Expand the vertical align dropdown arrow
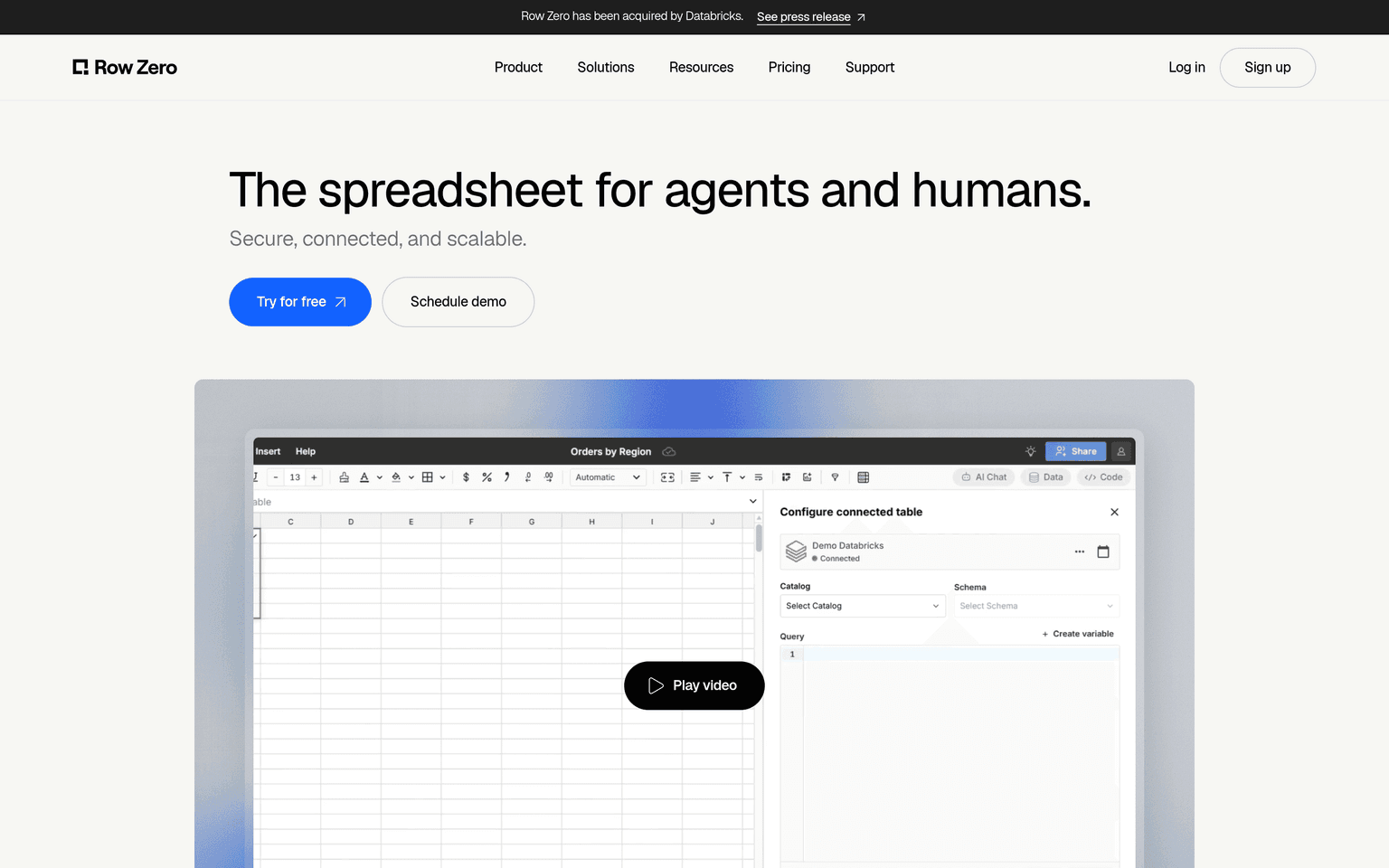Image resolution: width=1389 pixels, height=868 pixels. coord(742,477)
